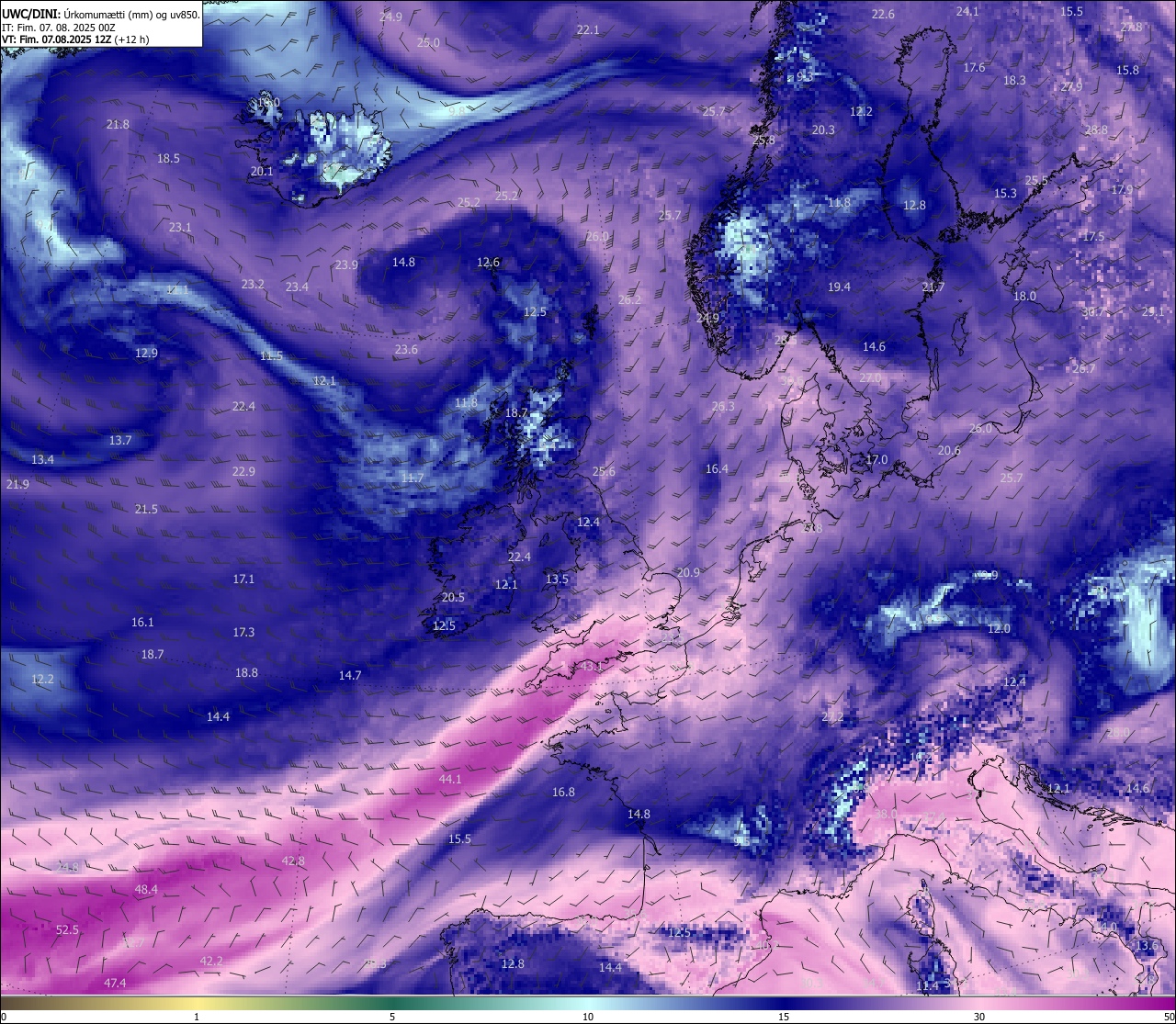Click the legend tick label 10
Viewport: 1176px width, 1024px height.
click(x=588, y=1017)
